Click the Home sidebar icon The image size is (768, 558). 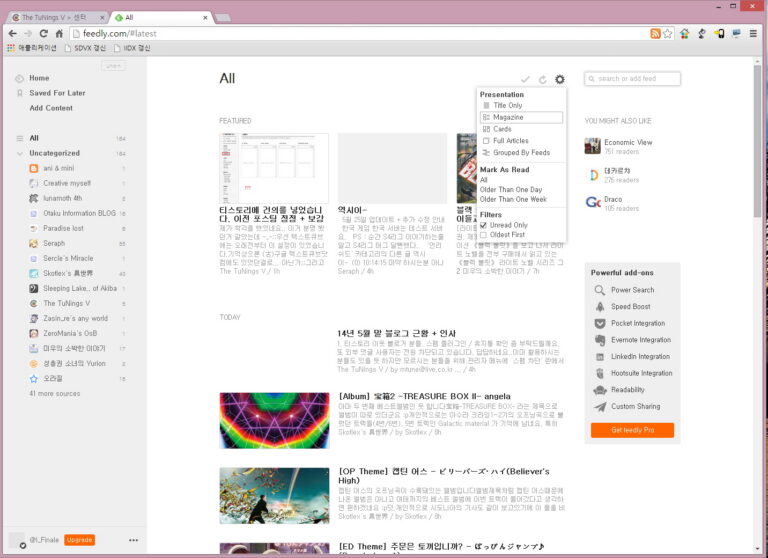pos(20,78)
